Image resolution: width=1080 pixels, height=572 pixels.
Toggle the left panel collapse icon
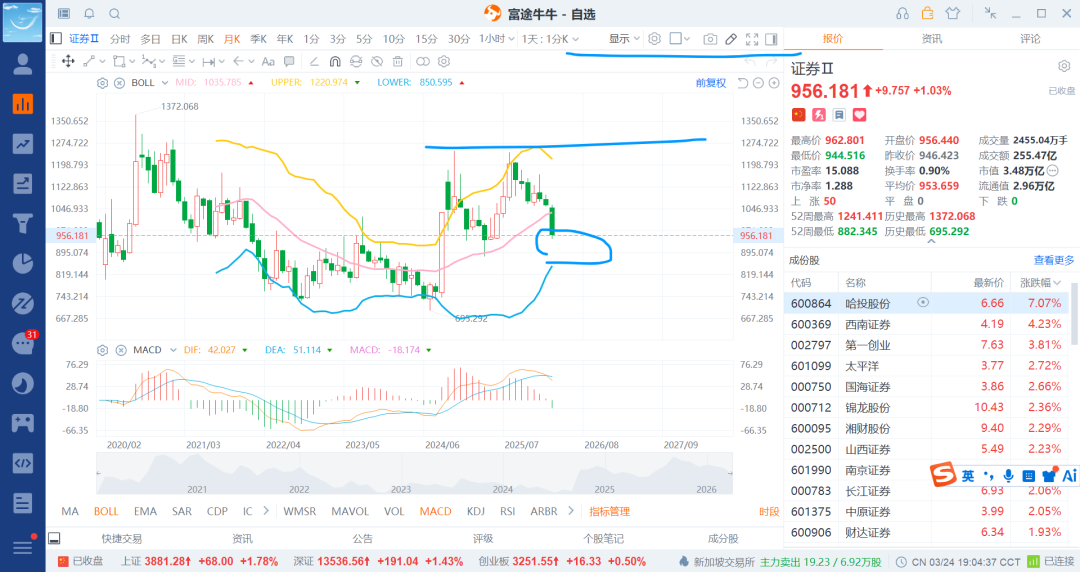pos(56,39)
